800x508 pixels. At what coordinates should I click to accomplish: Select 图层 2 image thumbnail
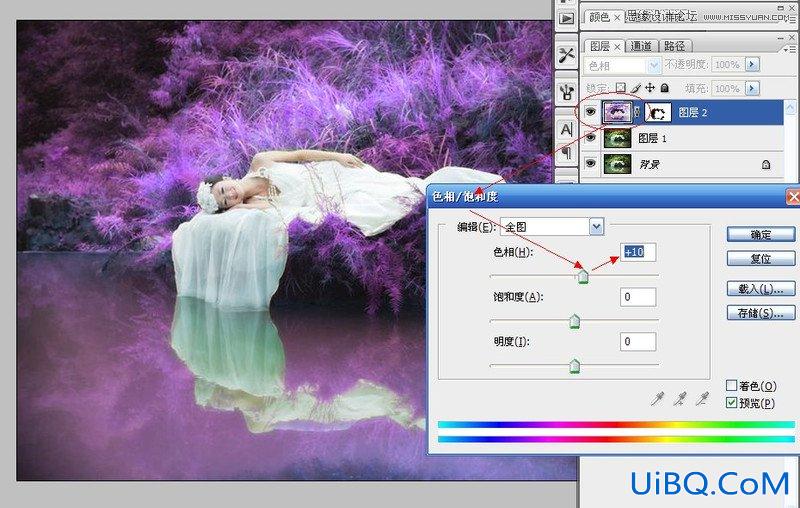pos(617,112)
